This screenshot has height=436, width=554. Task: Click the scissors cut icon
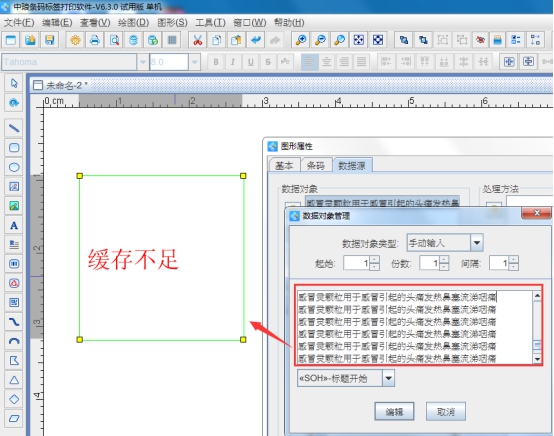198,40
